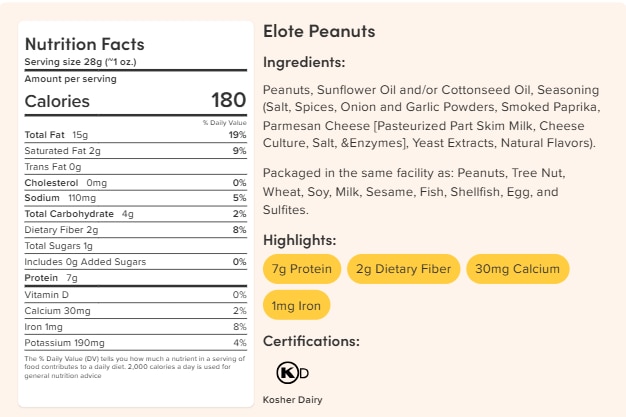Click the Nutrition Facts panel title

point(85,44)
